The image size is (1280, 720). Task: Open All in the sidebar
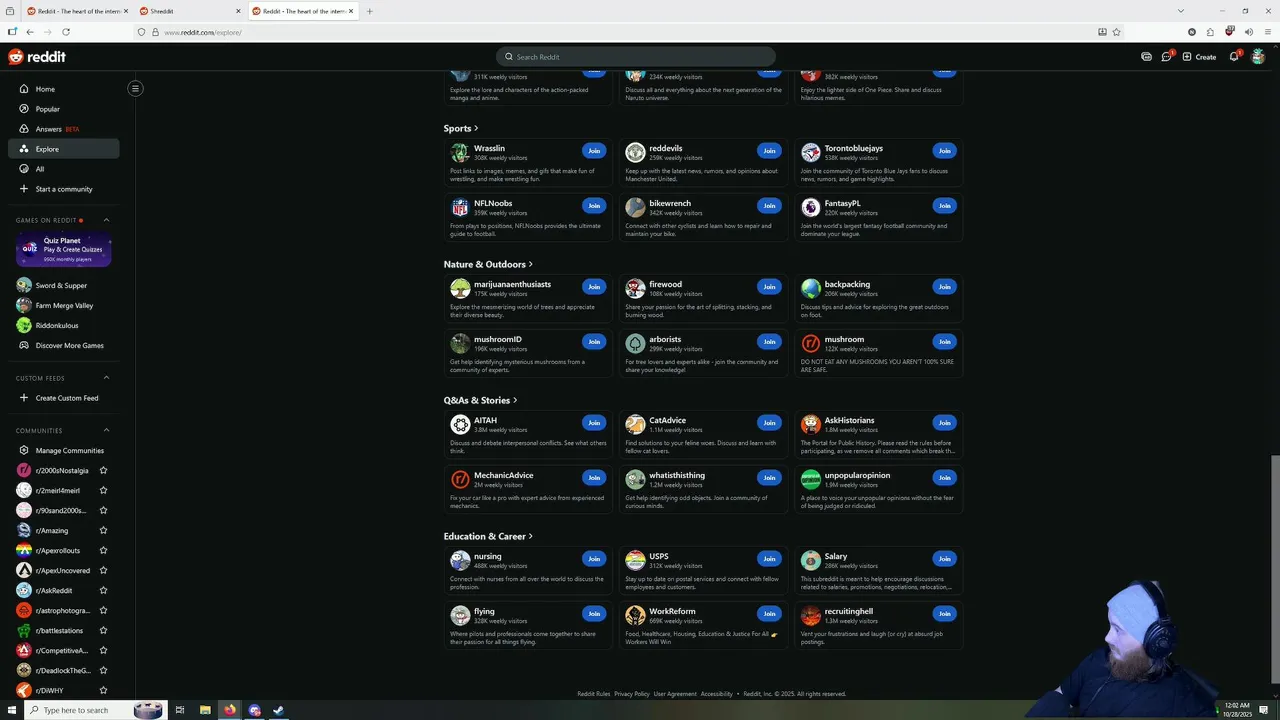[x=63, y=169]
